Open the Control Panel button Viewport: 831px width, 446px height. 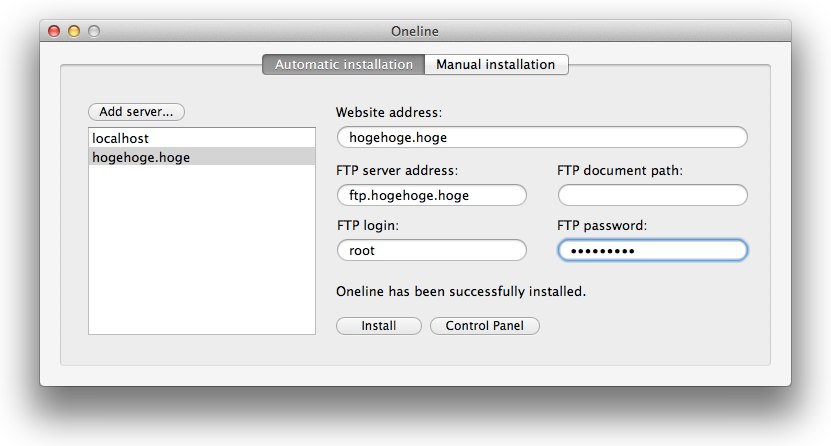[485, 326]
